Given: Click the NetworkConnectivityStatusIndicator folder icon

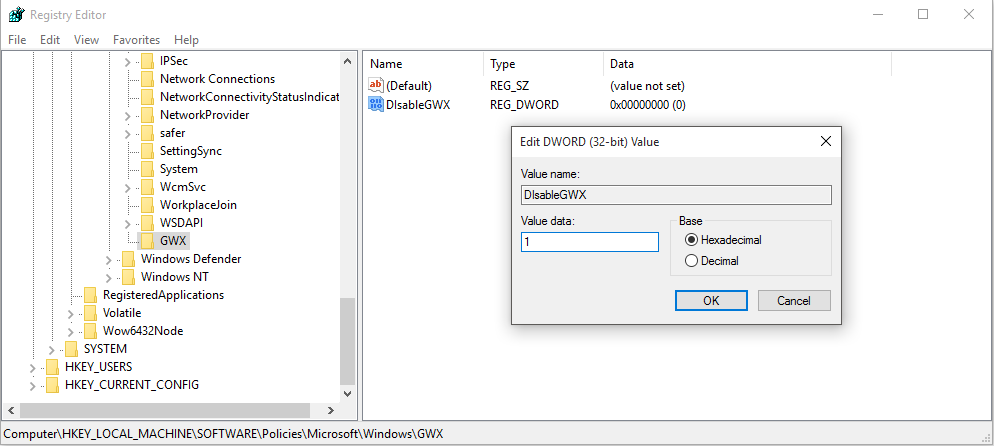Looking at the screenshot, I should (x=147, y=97).
